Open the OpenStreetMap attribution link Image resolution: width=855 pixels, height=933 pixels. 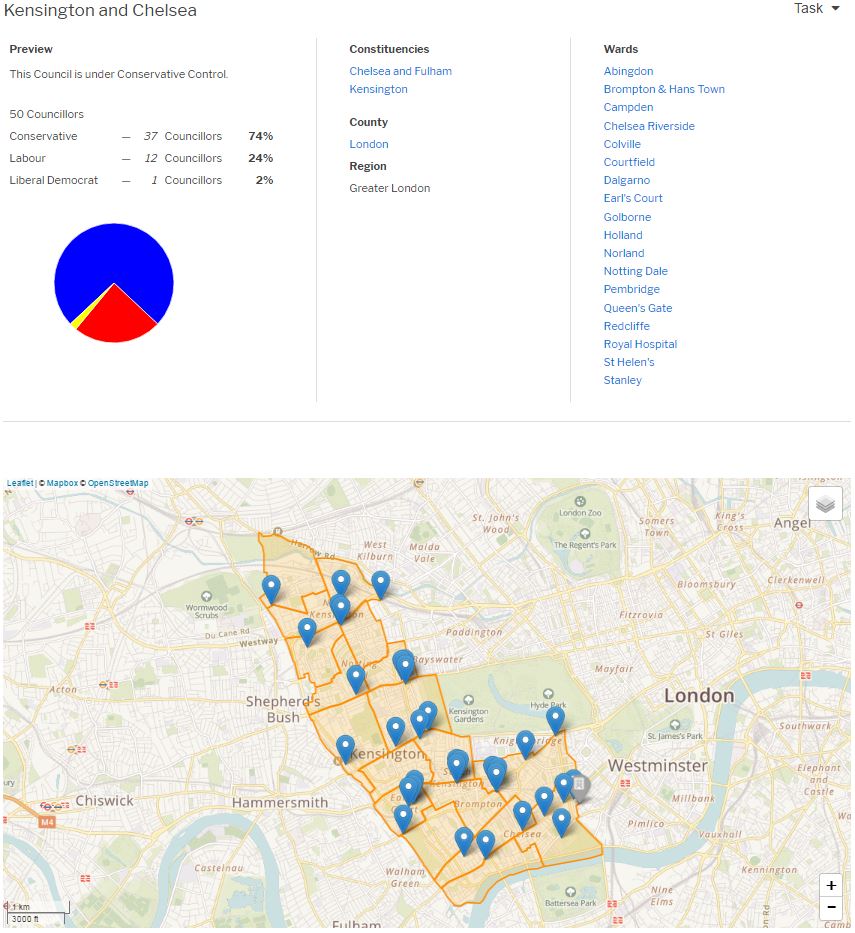pos(117,483)
